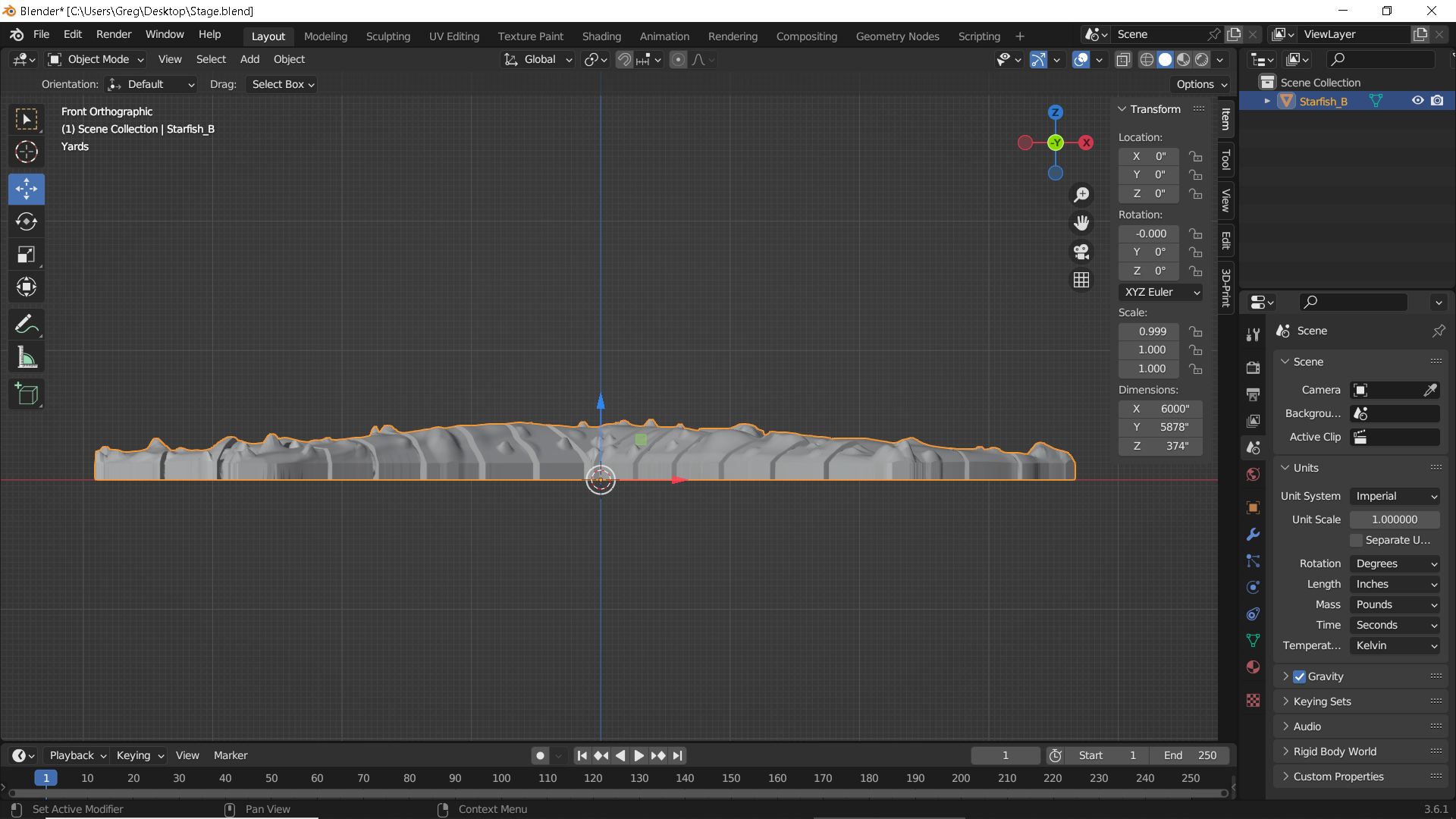Select the 3D Cursor tool

(x=27, y=152)
